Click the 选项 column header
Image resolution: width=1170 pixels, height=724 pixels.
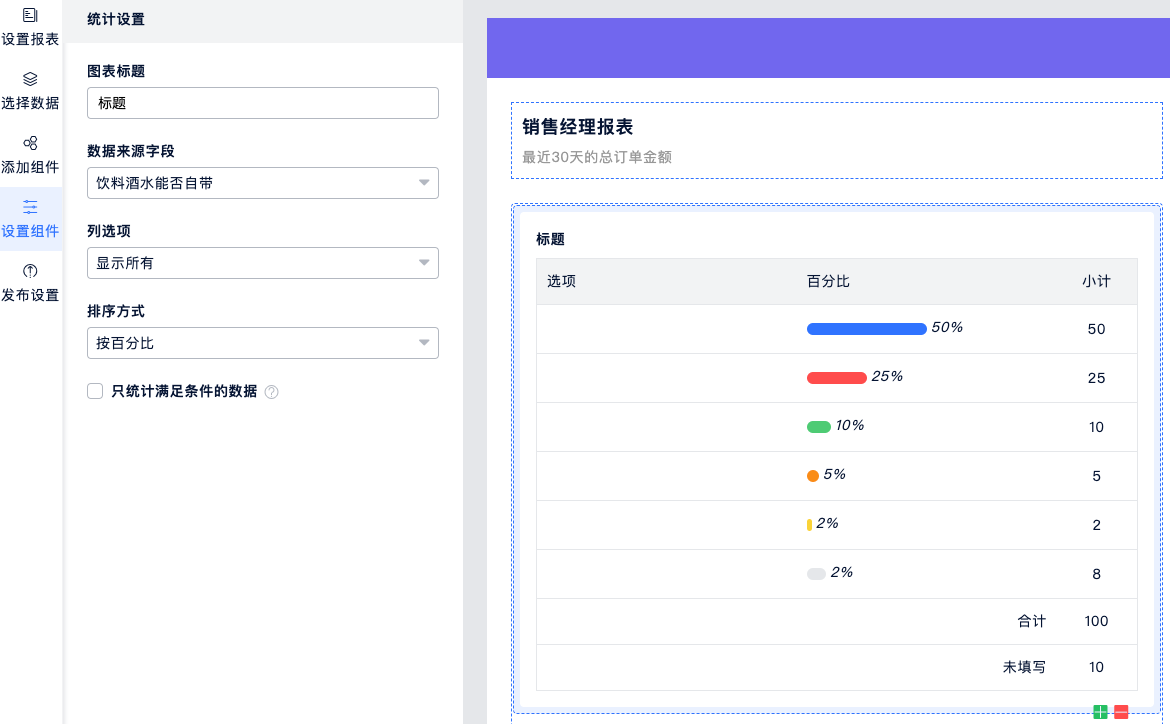tap(561, 282)
